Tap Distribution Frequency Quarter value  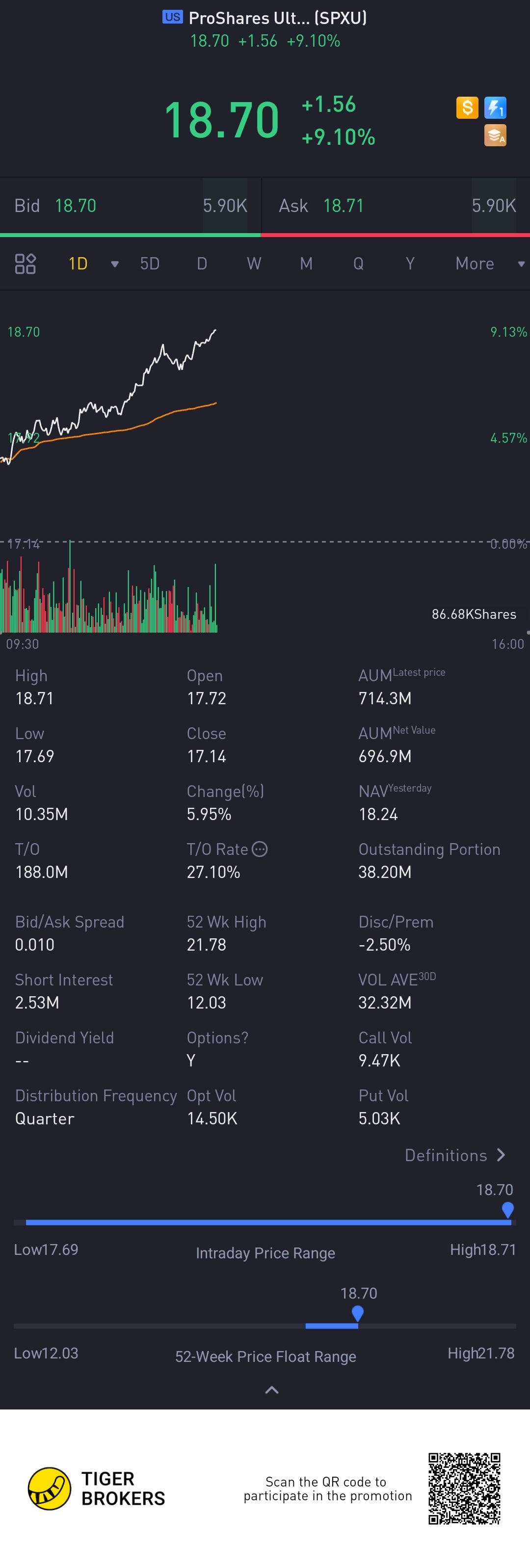click(x=45, y=1118)
